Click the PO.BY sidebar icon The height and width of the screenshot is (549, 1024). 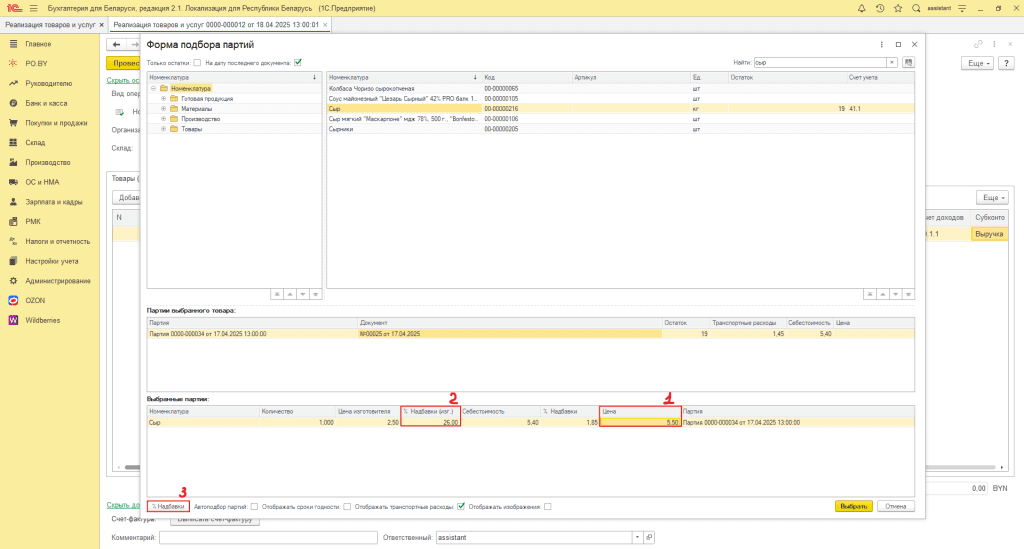point(13,63)
